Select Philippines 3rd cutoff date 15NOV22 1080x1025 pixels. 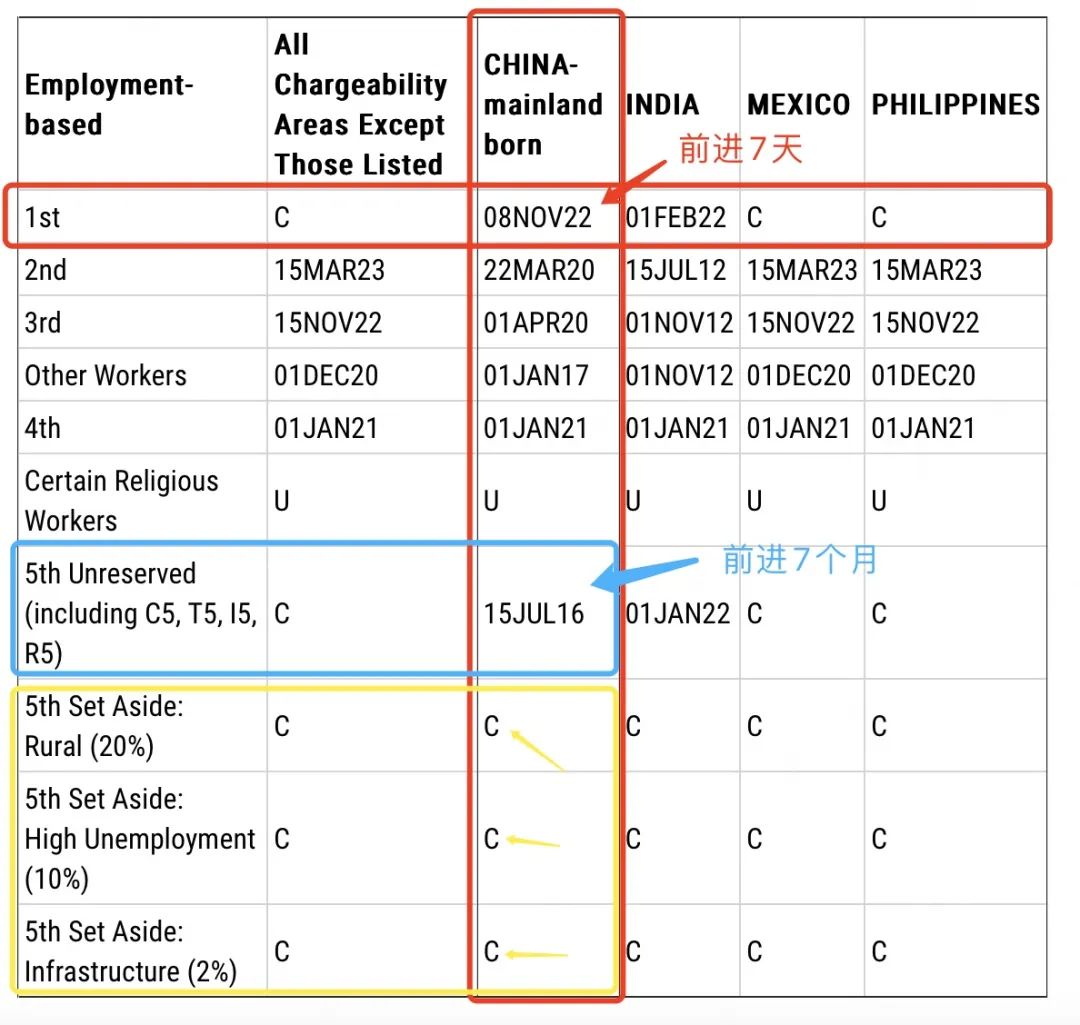(x=925, y=322)
